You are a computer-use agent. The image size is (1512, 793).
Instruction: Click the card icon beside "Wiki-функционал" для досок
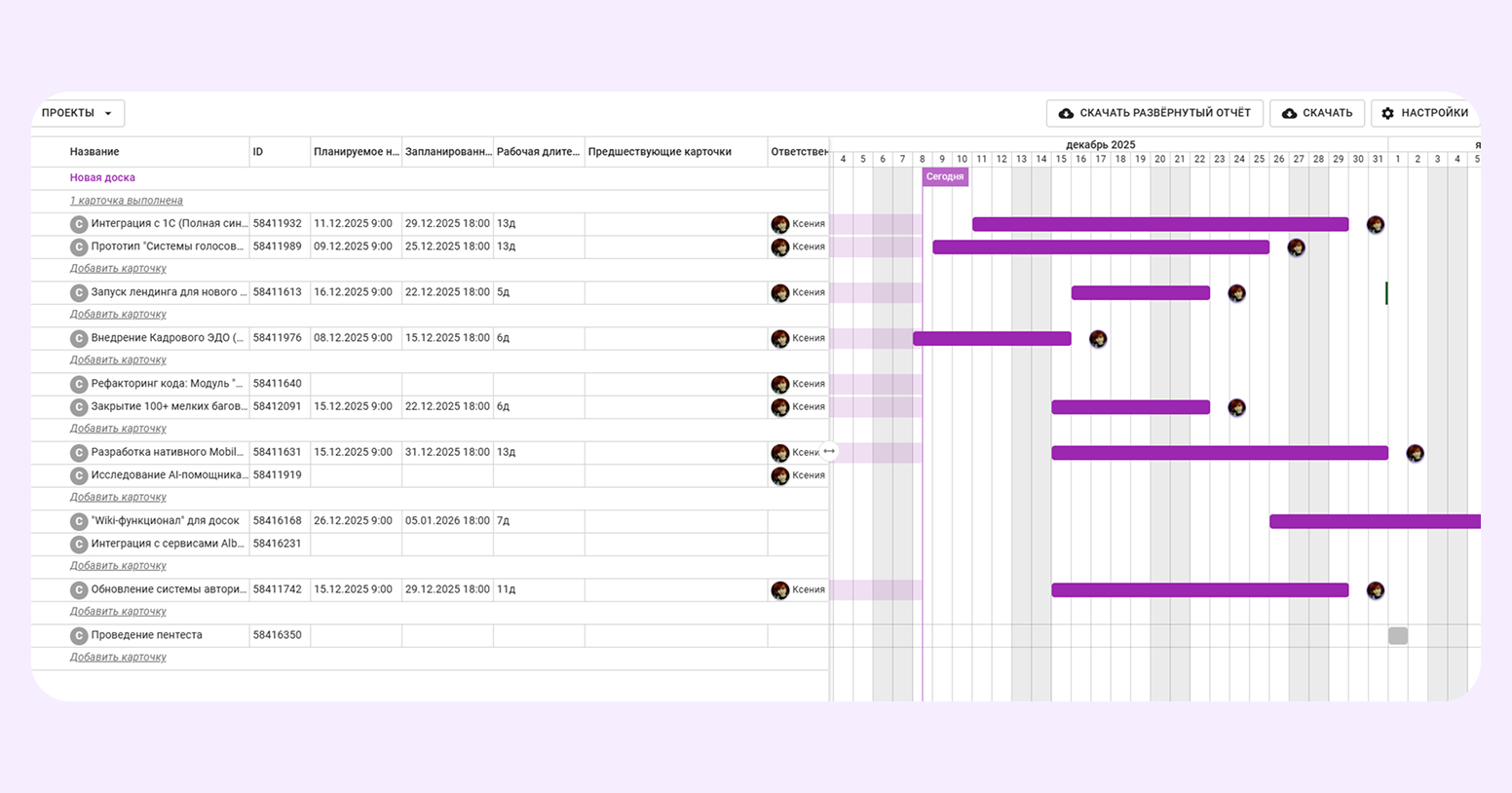pos(79,521)
